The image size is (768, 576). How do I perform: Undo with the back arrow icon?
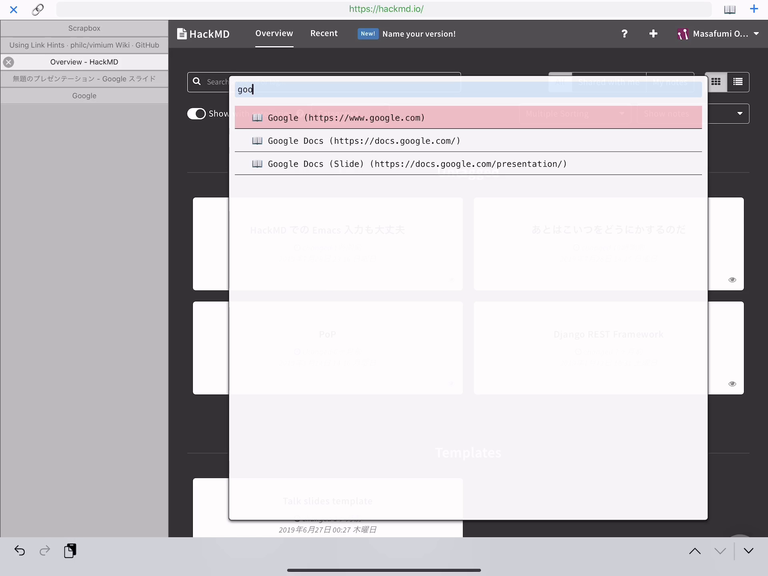pyautogui.click(x=20, y=551)
